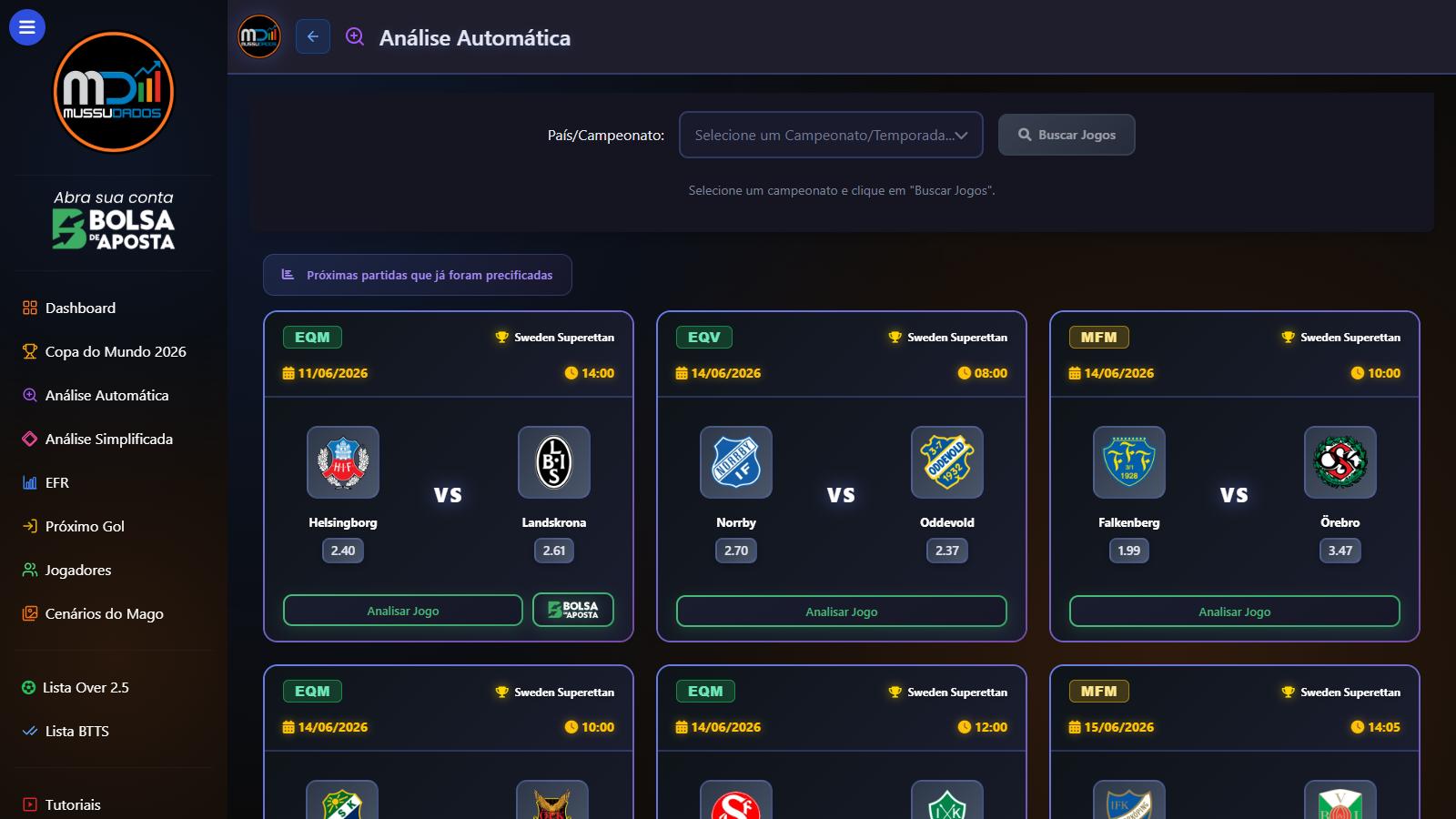Click trophy icon on Norrby card
Image resolution: width=1456 pixels, height=819 pixels.
point(895,338)
